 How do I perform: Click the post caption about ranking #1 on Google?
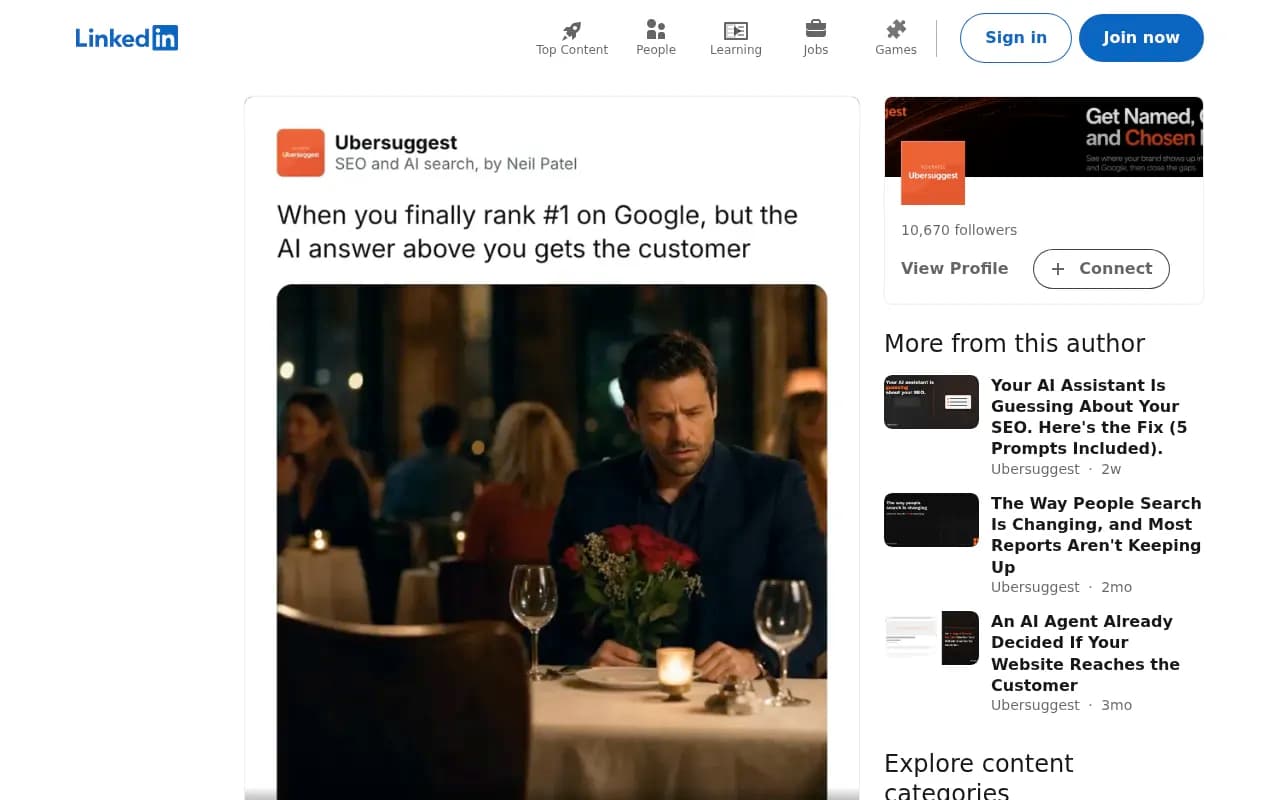click(x=538, y=231)
